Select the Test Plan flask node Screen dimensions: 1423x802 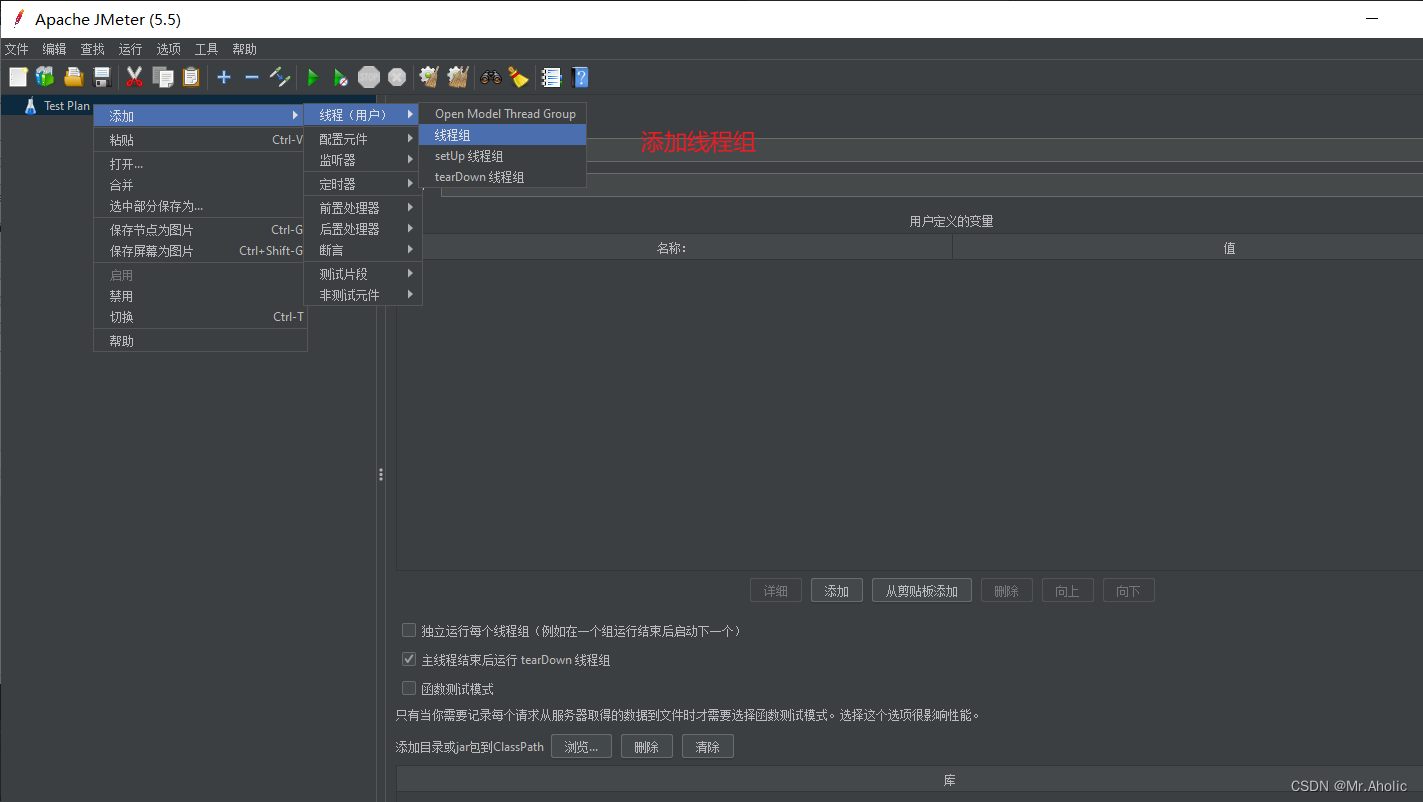pyautogui.click(x=57, y=105)
